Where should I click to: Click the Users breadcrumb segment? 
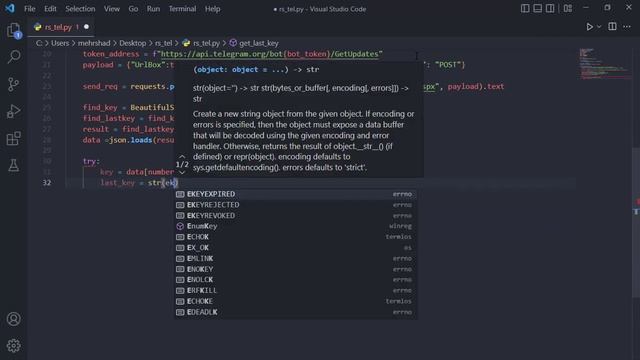(x=60, y=43)
